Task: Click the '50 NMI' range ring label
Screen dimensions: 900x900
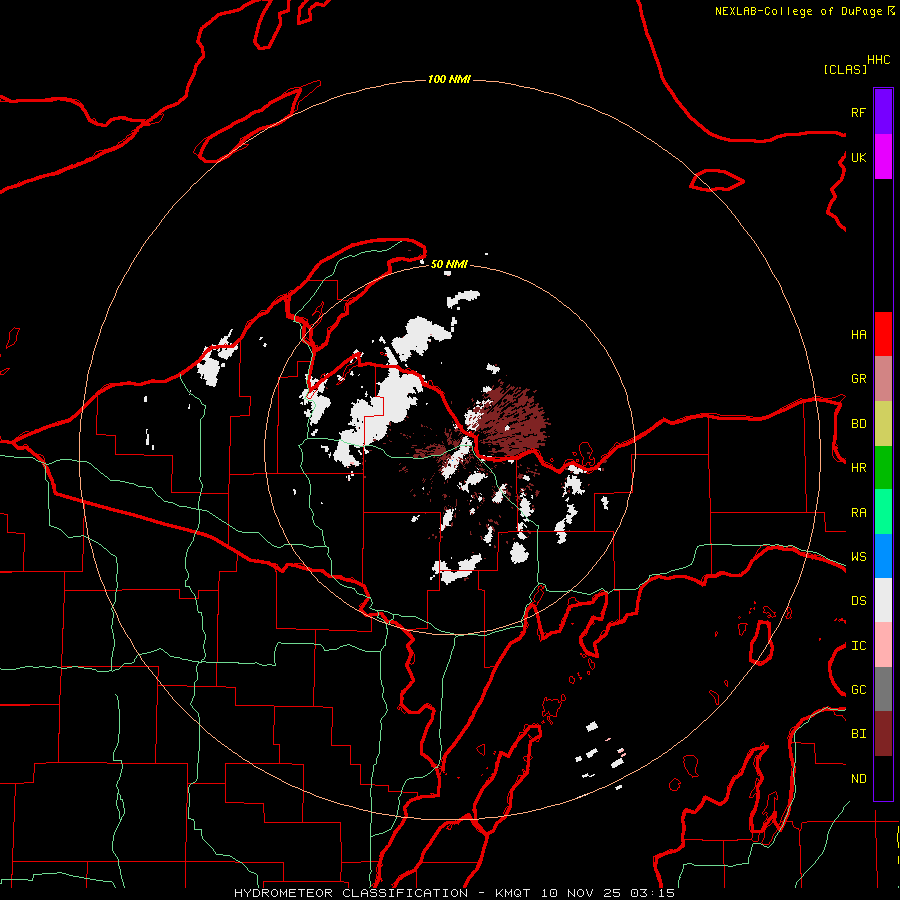Action: pyautogui.click(x=449, y=264)
